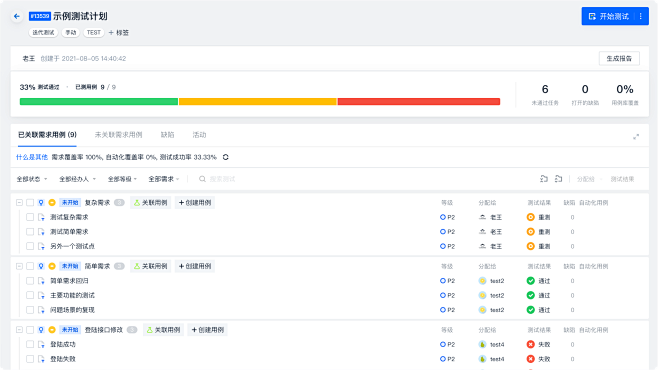Click the 失败 result icon for 登陆成功

coord(530,344)
